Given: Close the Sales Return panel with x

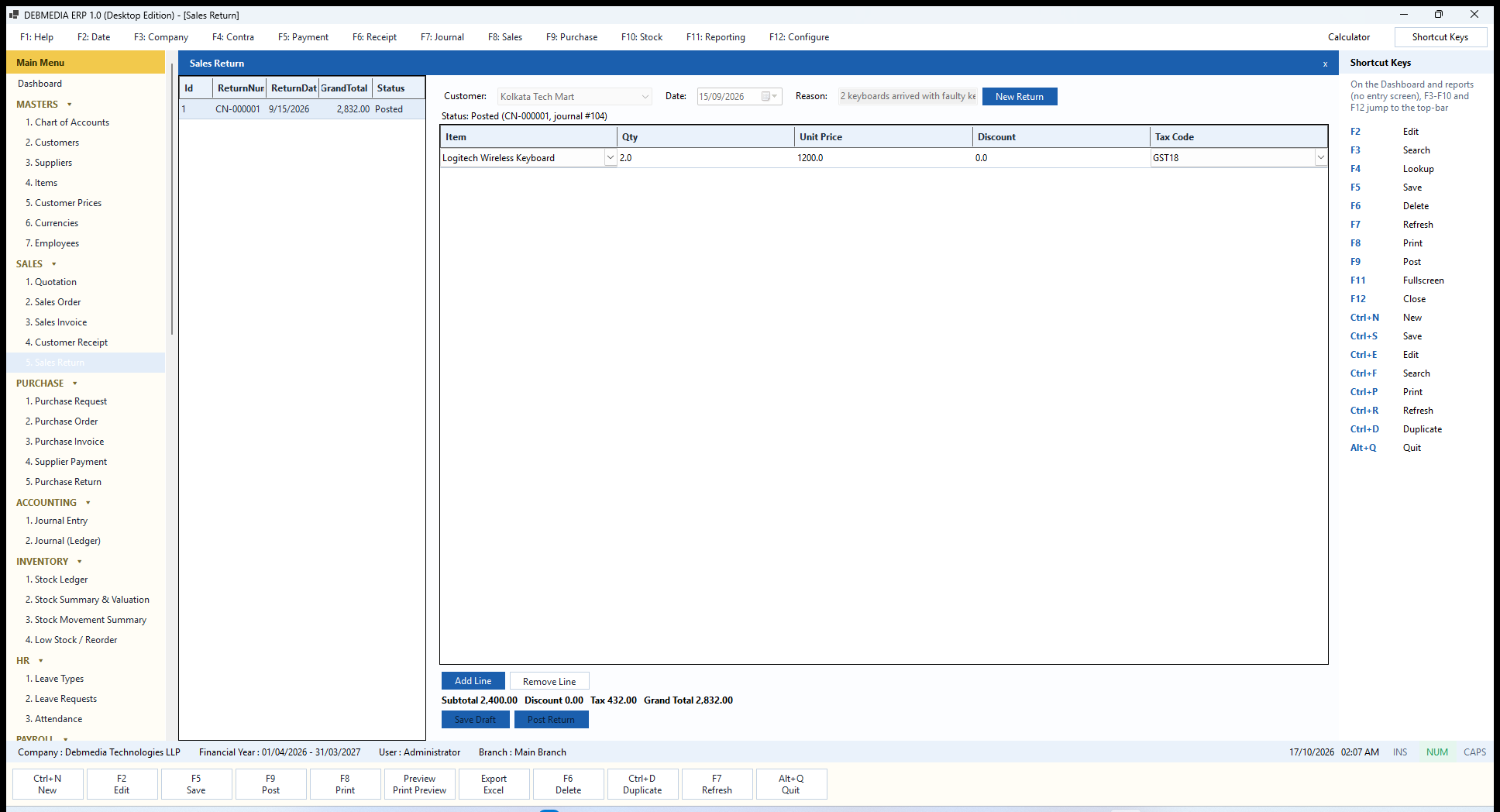Looking at the screenshot, I should click(x=1325, y=64).
